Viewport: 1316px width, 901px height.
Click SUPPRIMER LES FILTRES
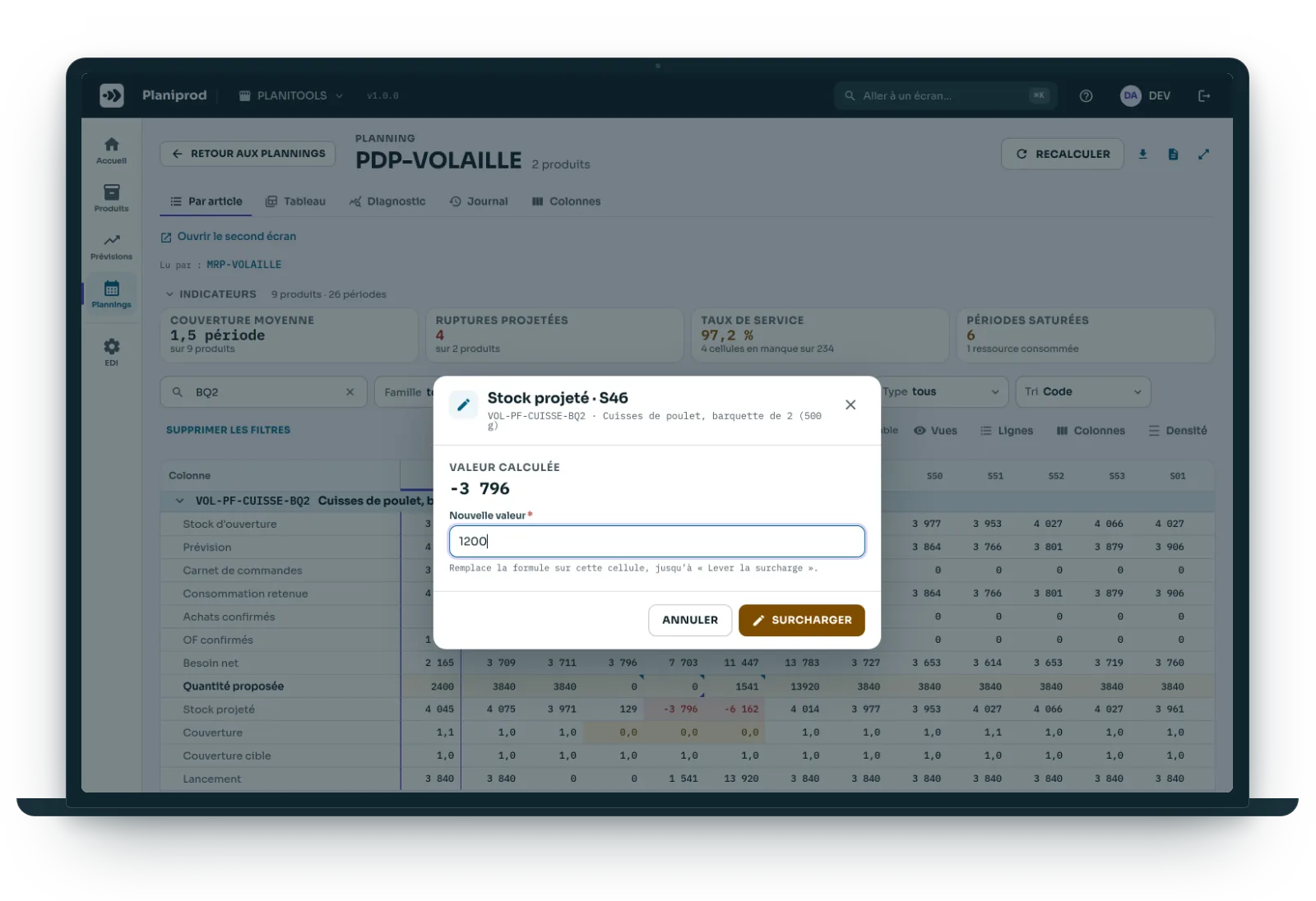point(228,430)
